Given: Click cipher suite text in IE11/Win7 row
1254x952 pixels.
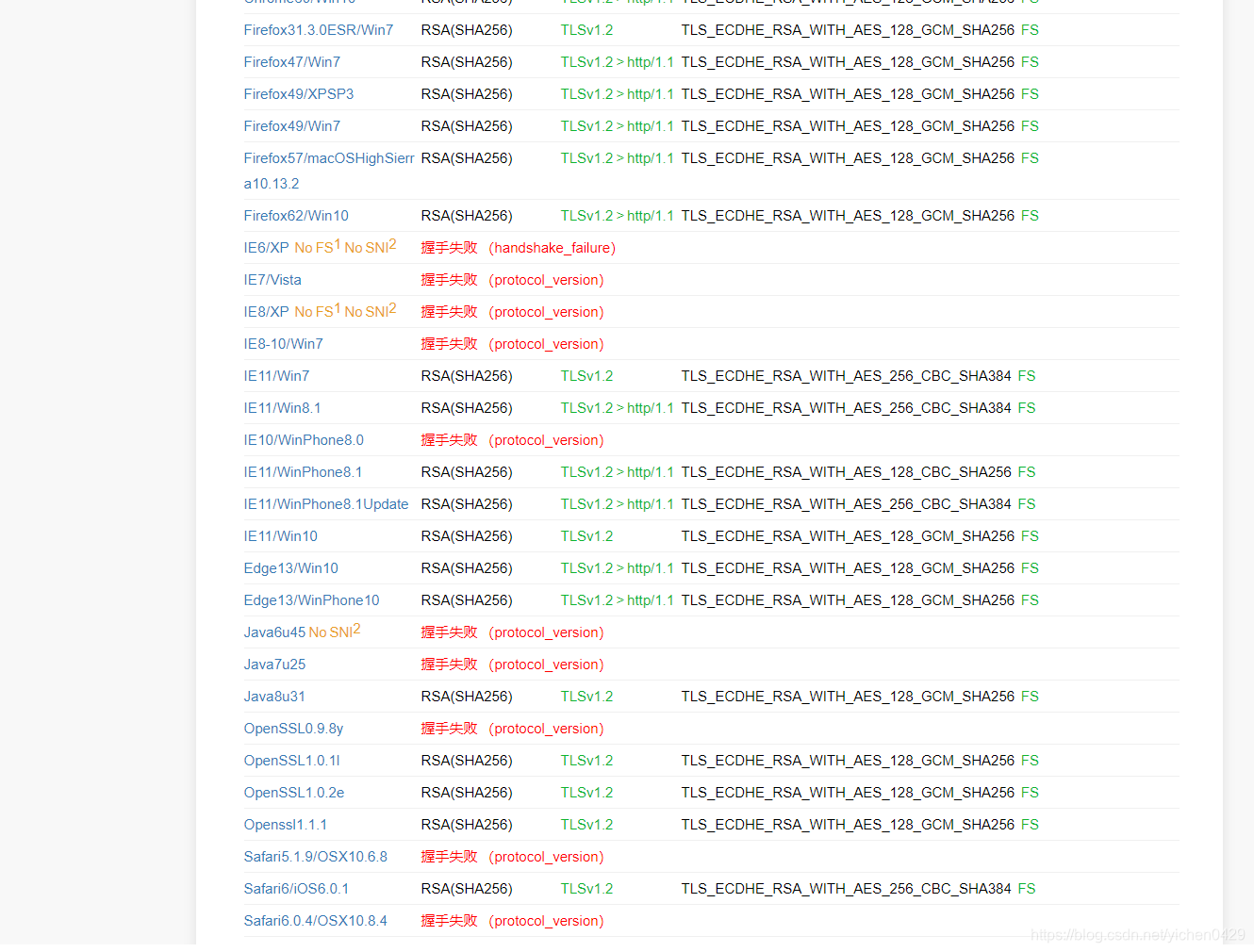Looking at the screenshot, I should [x=846, y=376].
